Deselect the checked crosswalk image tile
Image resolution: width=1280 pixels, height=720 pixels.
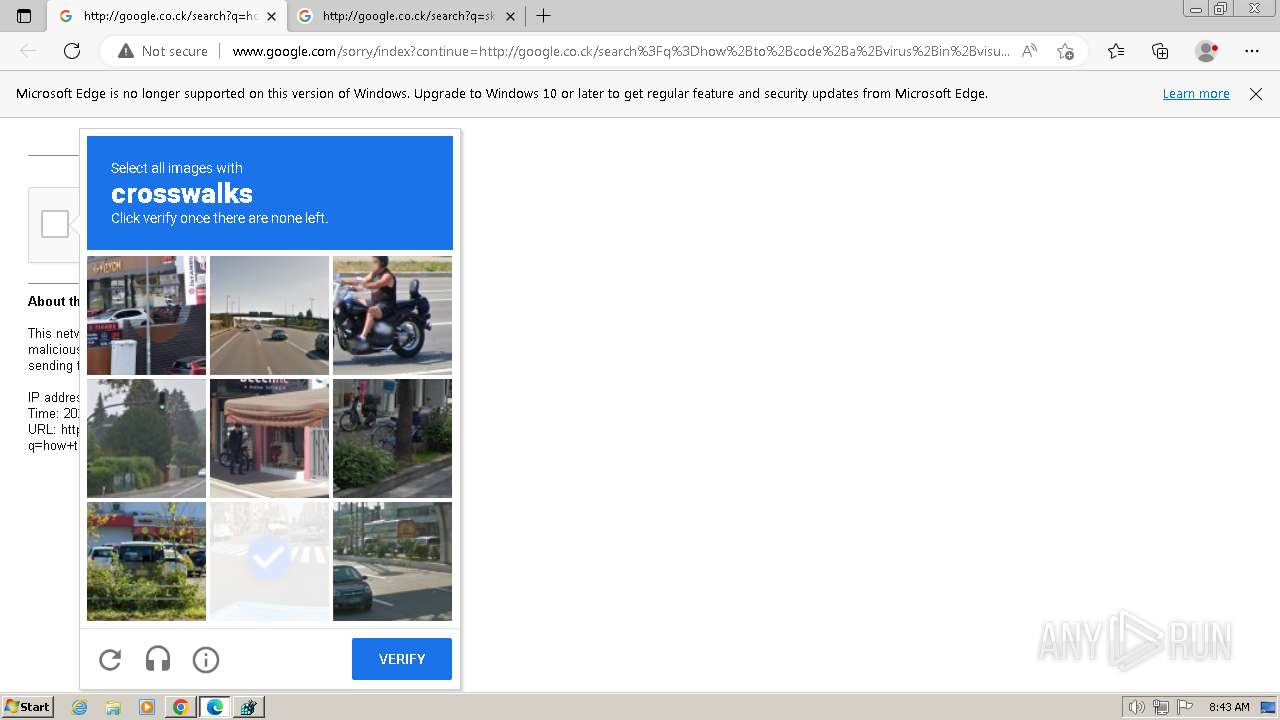pyautogui.click(x=269, y=561)
